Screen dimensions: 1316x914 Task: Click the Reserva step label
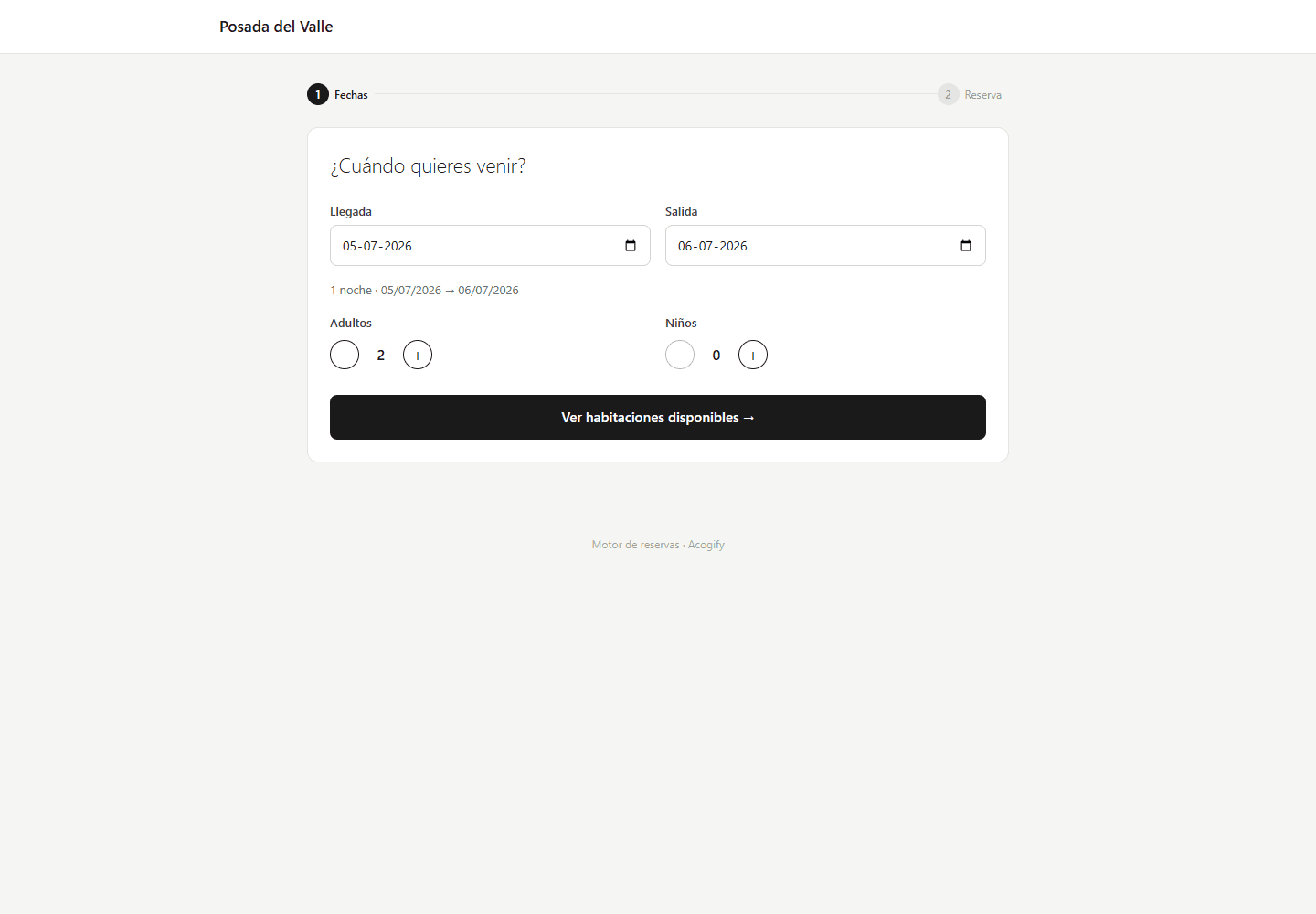pyautogui.click(x=983, y=95)
